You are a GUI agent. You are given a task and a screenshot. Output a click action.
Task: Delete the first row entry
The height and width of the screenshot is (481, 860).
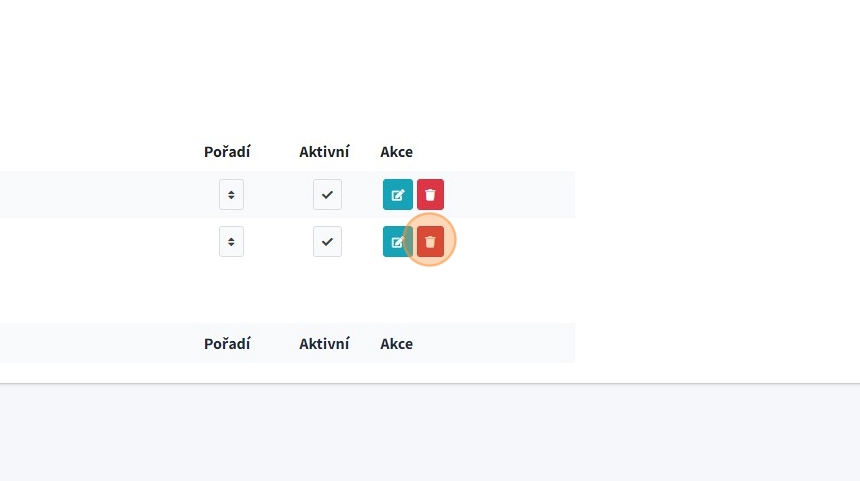(x=430, y=195)
